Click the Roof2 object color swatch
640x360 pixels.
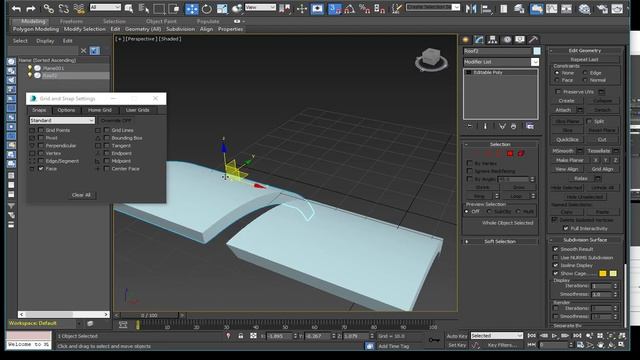pos(537,51)
